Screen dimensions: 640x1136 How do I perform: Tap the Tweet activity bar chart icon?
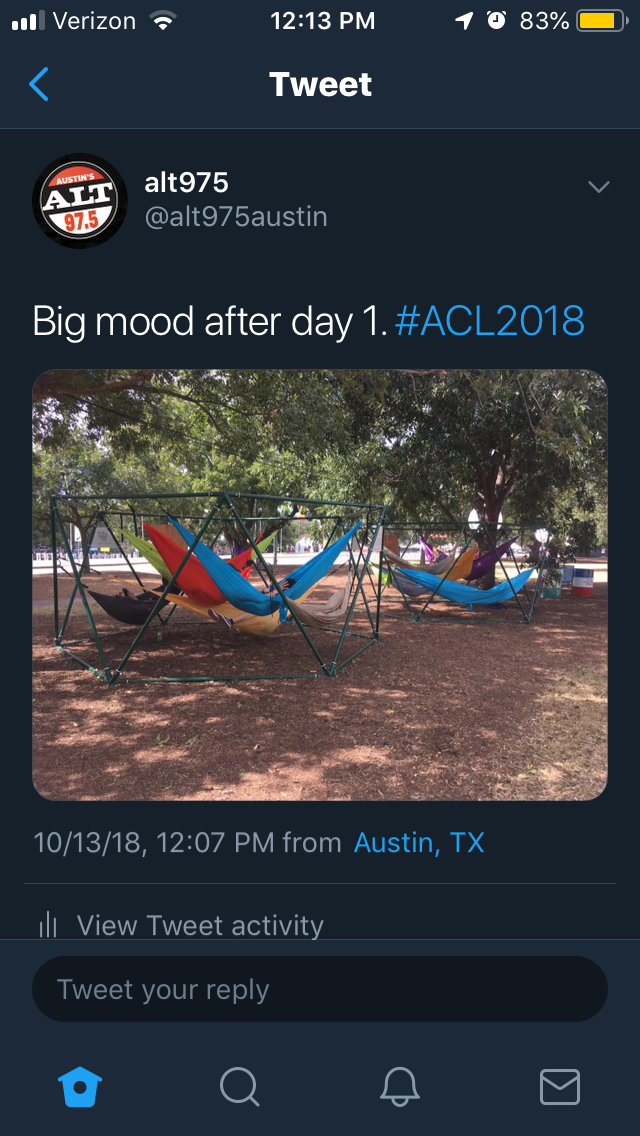(48, 924)
